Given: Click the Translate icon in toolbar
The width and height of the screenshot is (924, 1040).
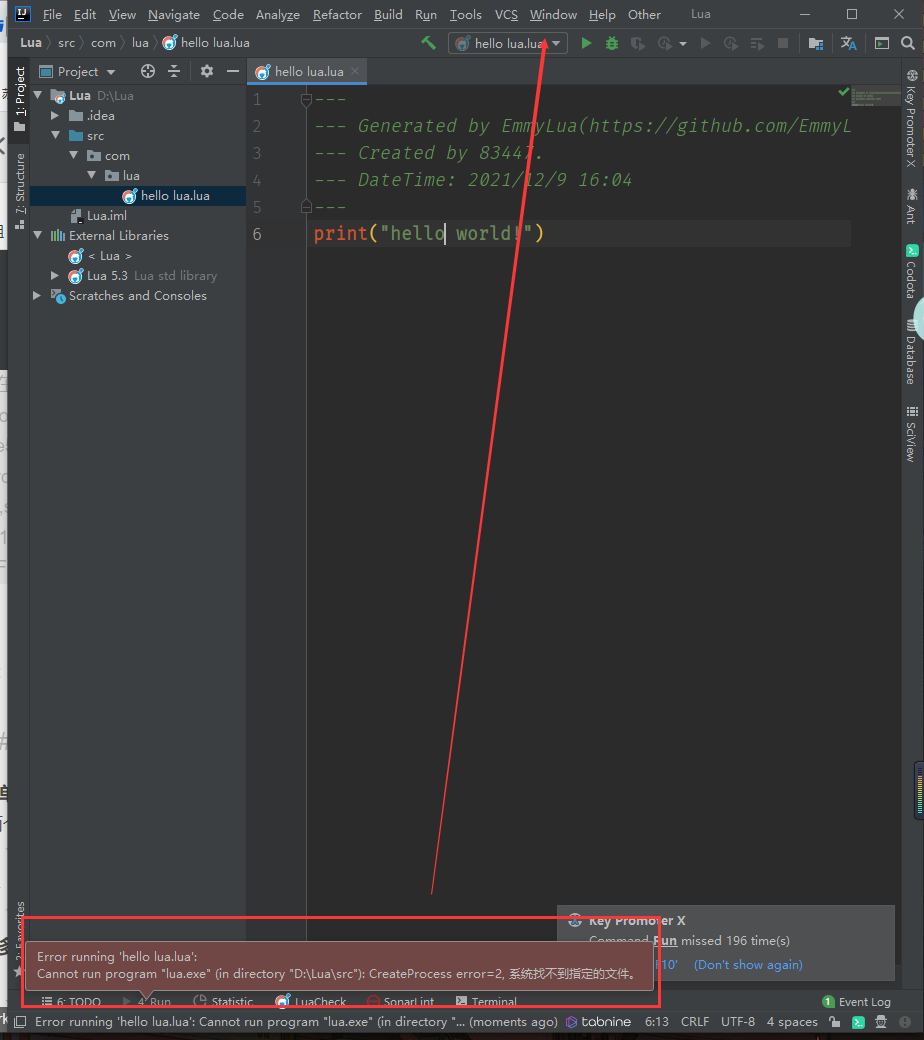Looking at the screenshot, I should click(x=848, y=43).
